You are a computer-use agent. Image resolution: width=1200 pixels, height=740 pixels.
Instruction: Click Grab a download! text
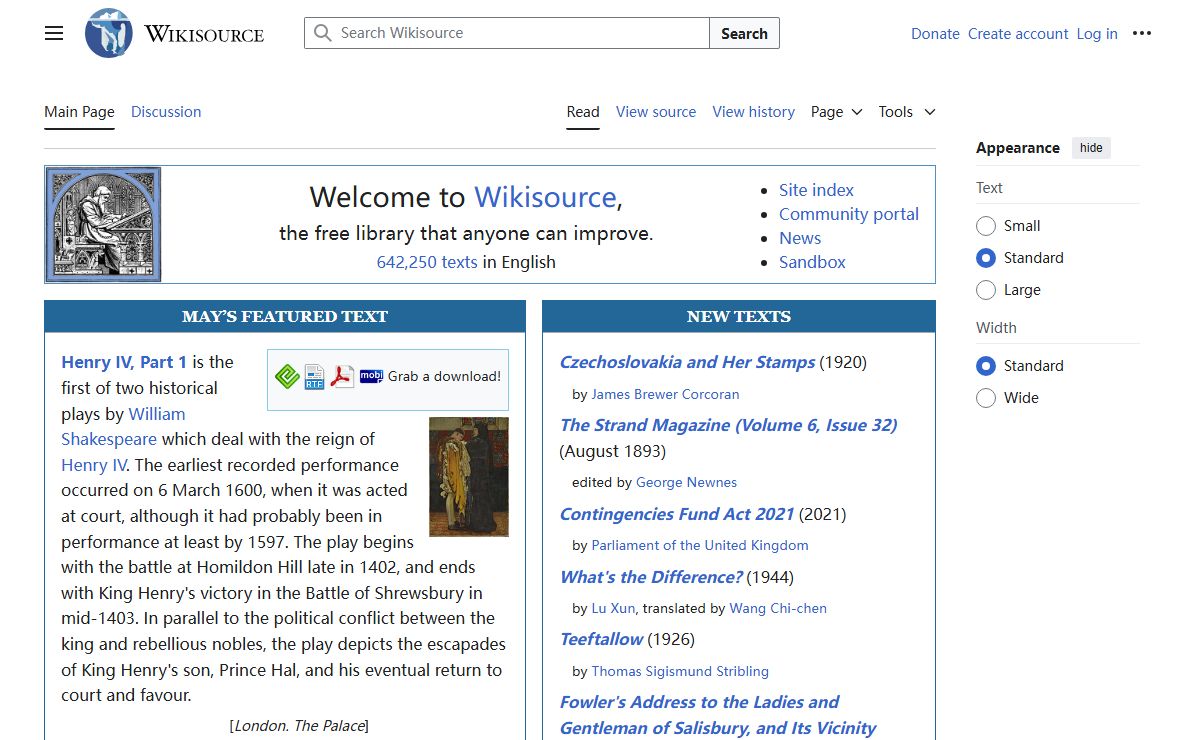[444, 376]
